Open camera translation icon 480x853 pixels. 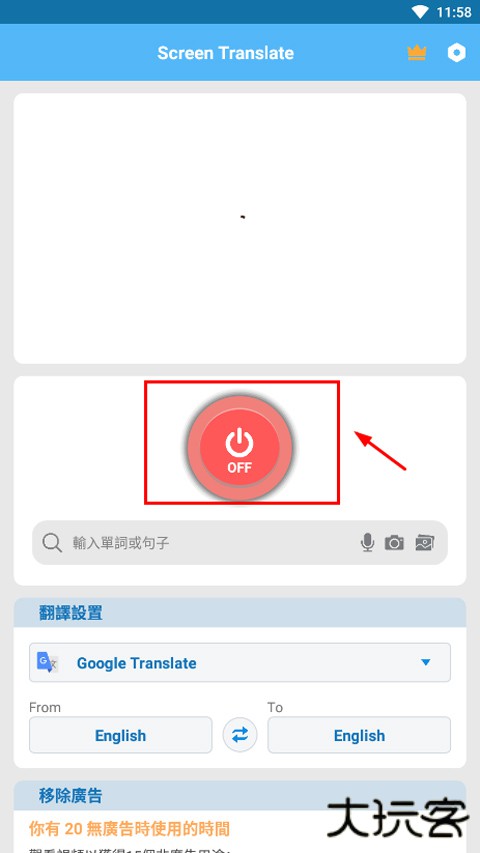pos(394,542)
